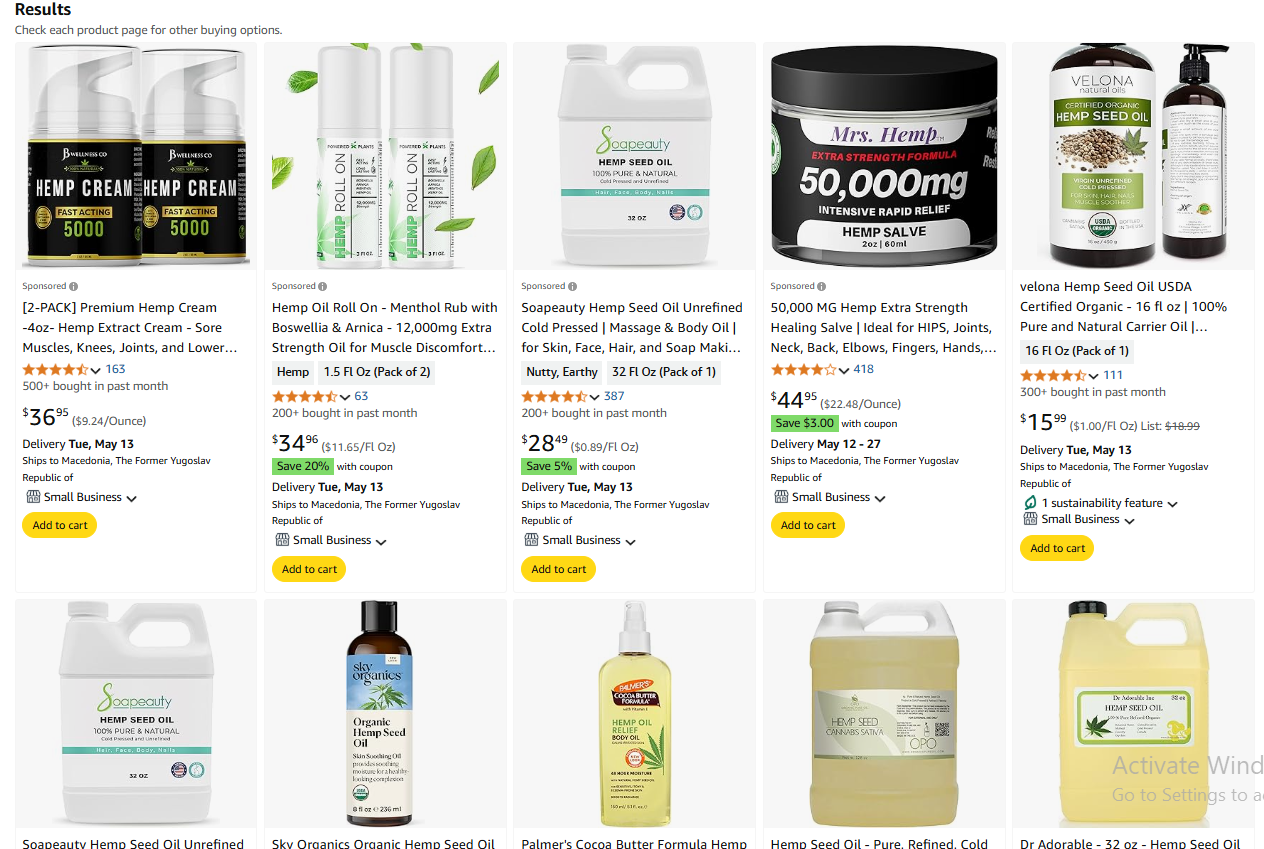Image resolution: width=1264 pixels, height=849 pixels.
Task: Add Mrs. Hemp 50,000mg salve to cart
Action: (x=808, y=525)
